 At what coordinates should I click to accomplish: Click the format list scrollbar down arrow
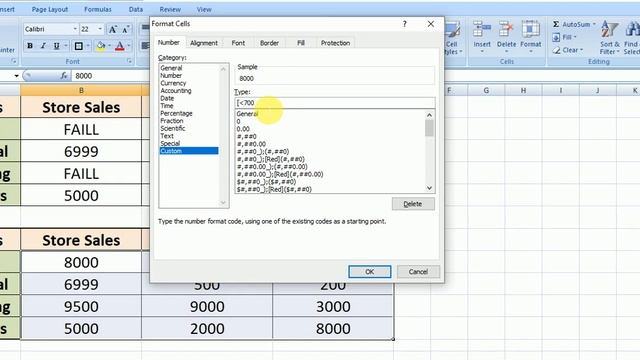pyautogui.click(x=429, y=188)
